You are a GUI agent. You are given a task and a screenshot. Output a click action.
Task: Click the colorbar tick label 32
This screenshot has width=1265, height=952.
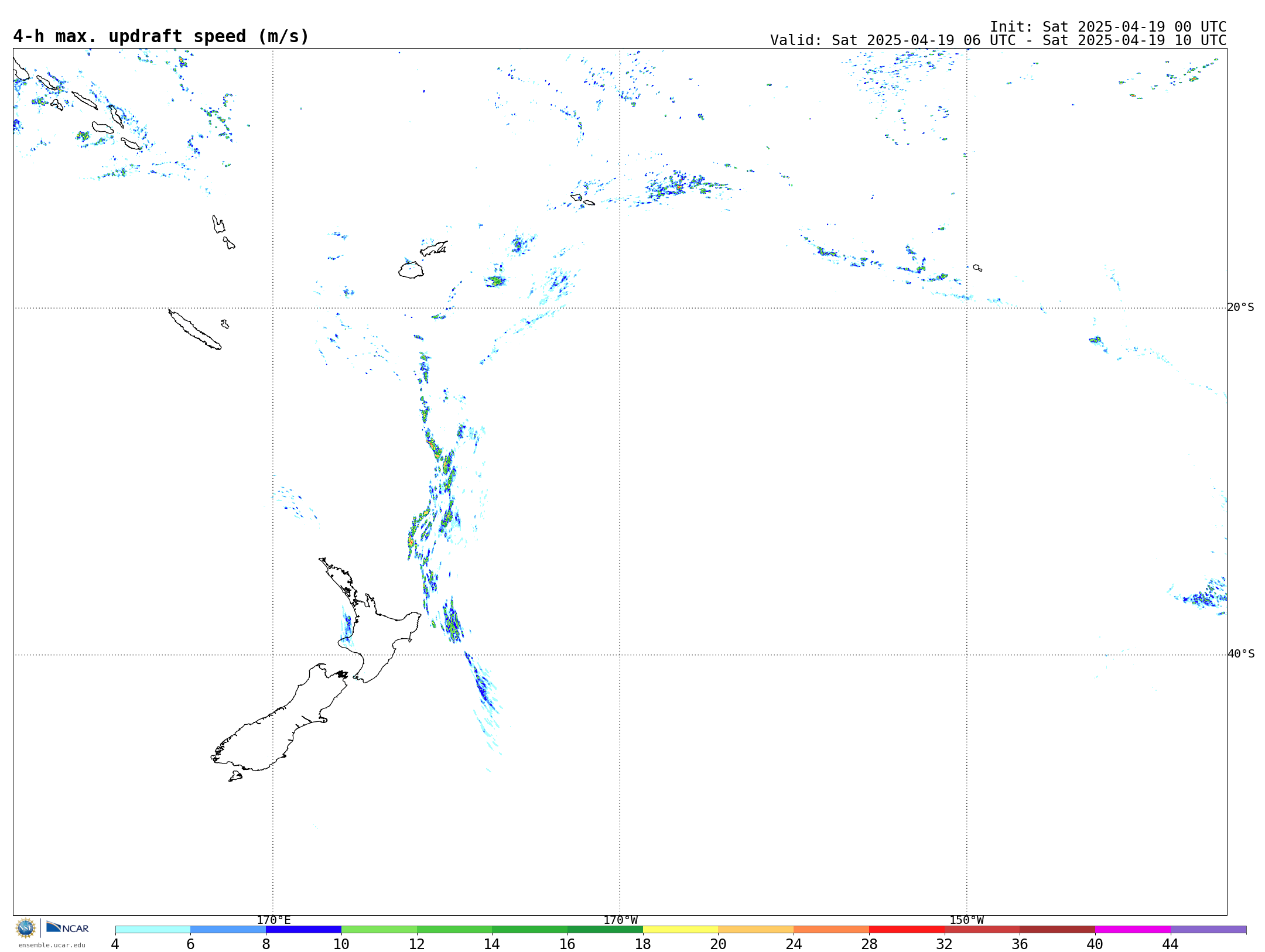pyautogui.click(x=945, y=944)
